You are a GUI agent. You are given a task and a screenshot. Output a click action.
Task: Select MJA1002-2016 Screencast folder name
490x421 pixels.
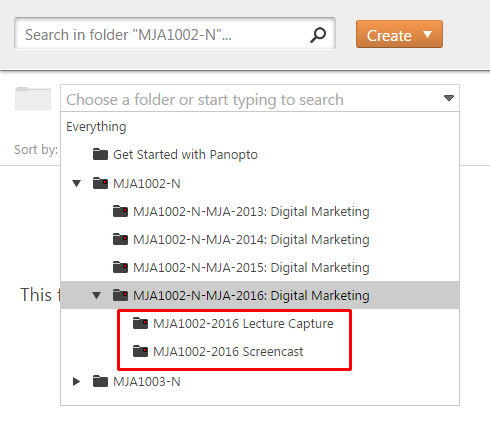[x=228, y=351]
